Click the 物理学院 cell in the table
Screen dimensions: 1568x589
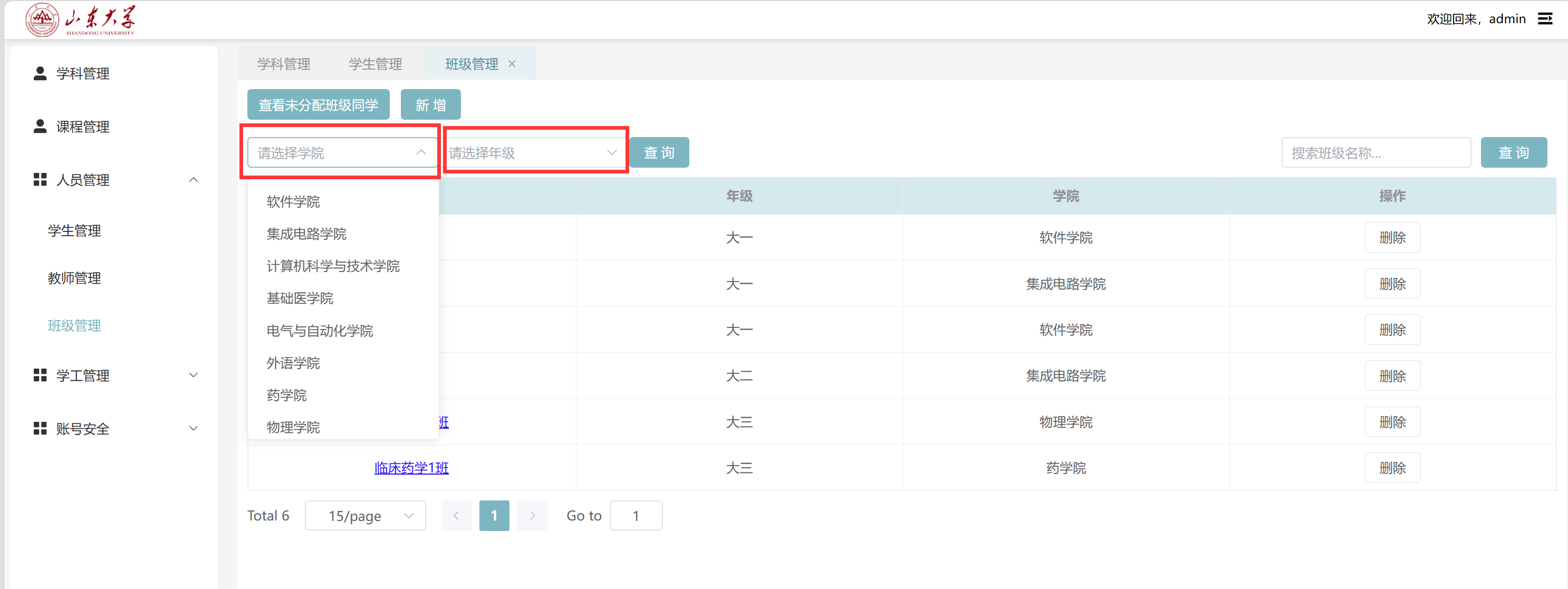tap(1066, 422)
